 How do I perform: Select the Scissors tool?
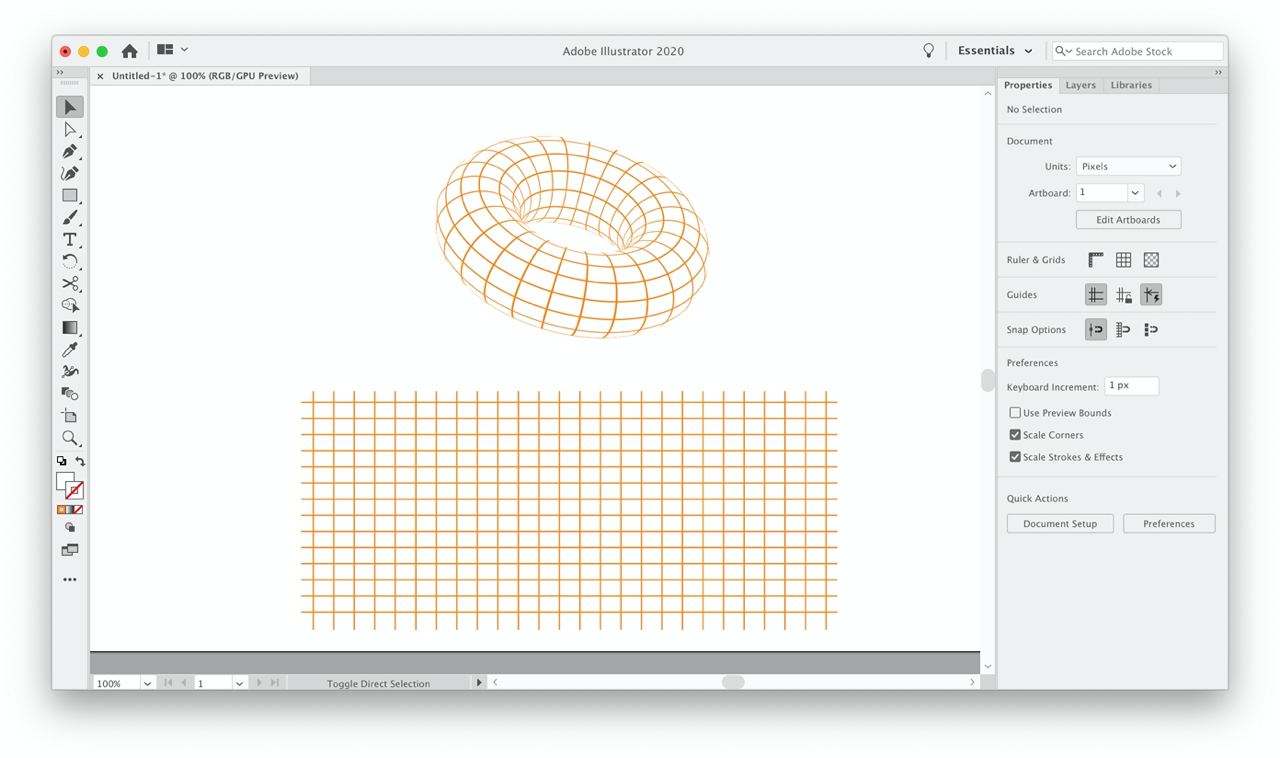click(70, 284)
